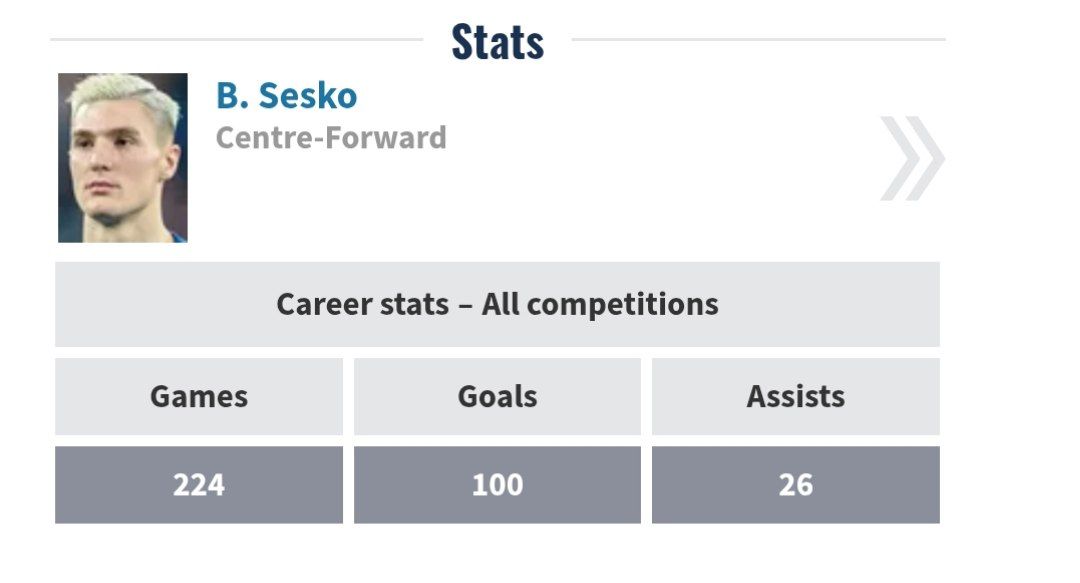The width and height of the screenshot is (1080, 583).
Task: Click the Centre-Forward position label
Action: point(331,137)
